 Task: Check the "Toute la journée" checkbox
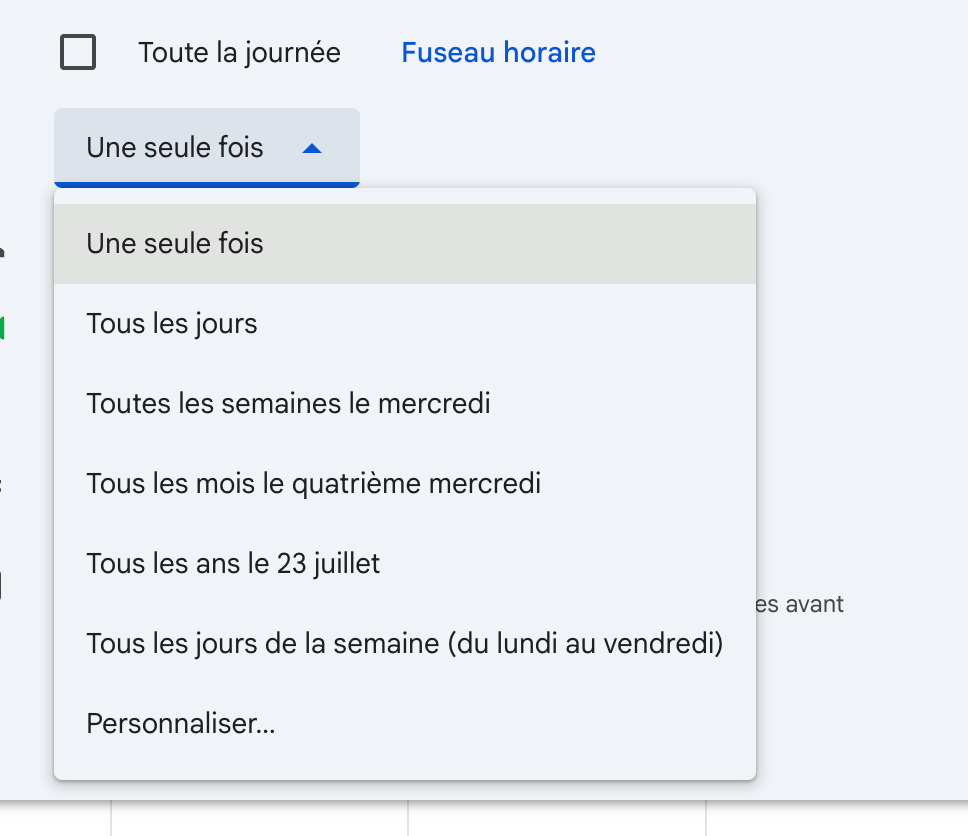tap(78, 52)
